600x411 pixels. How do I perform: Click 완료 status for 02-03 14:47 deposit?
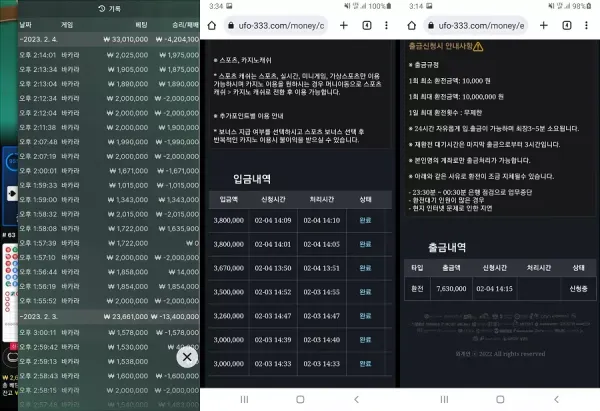365,316
